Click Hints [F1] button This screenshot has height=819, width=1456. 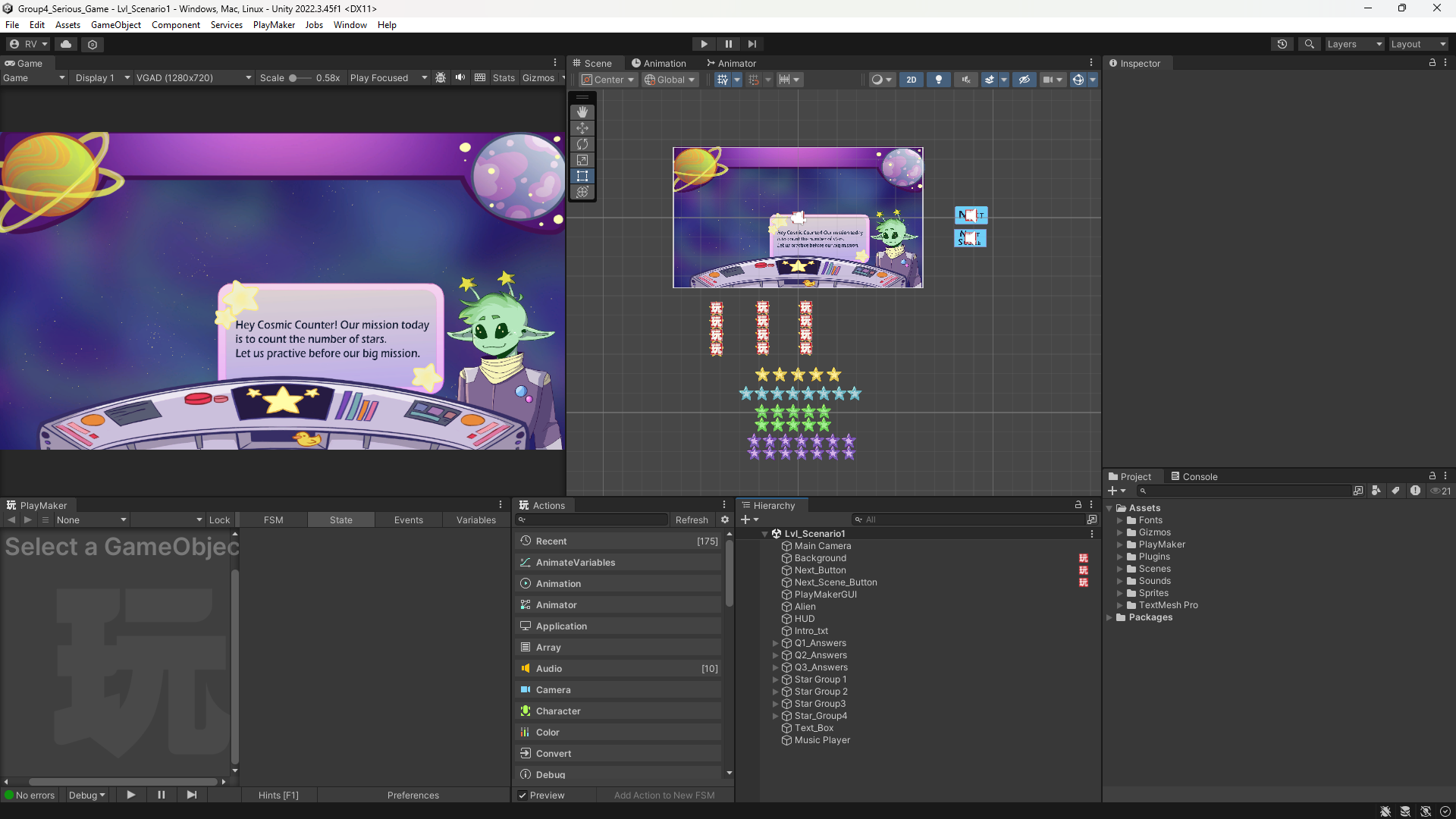tap(278, 795)
